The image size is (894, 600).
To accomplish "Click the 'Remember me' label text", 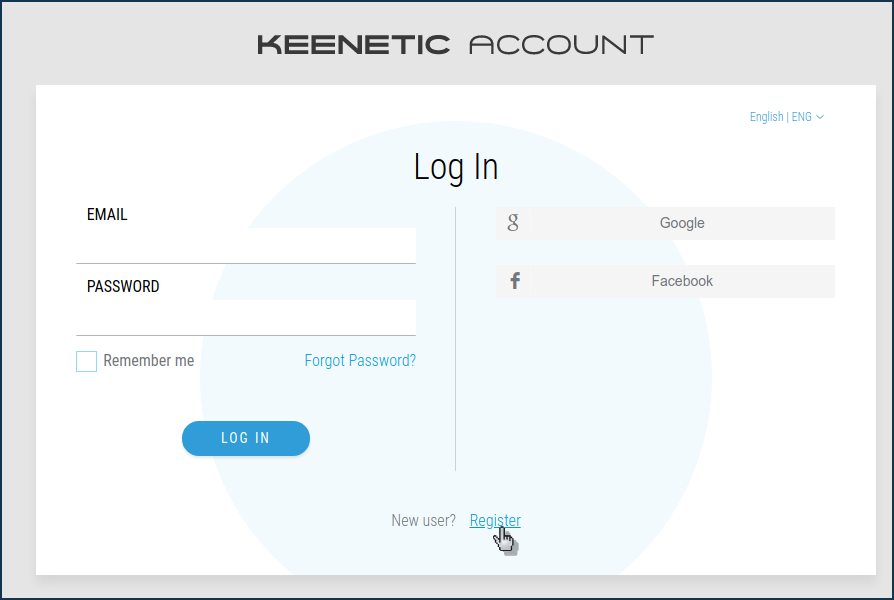I will click(x=148, y=360).
